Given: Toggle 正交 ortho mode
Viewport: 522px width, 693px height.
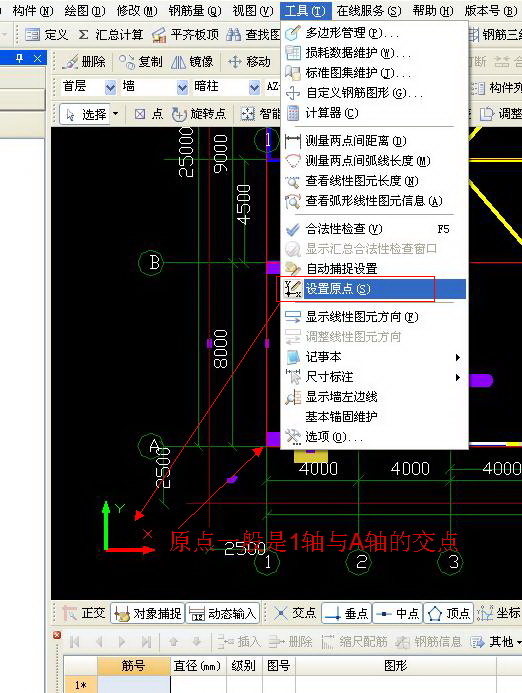Looking at the screenshot, I should coord(84,613).
